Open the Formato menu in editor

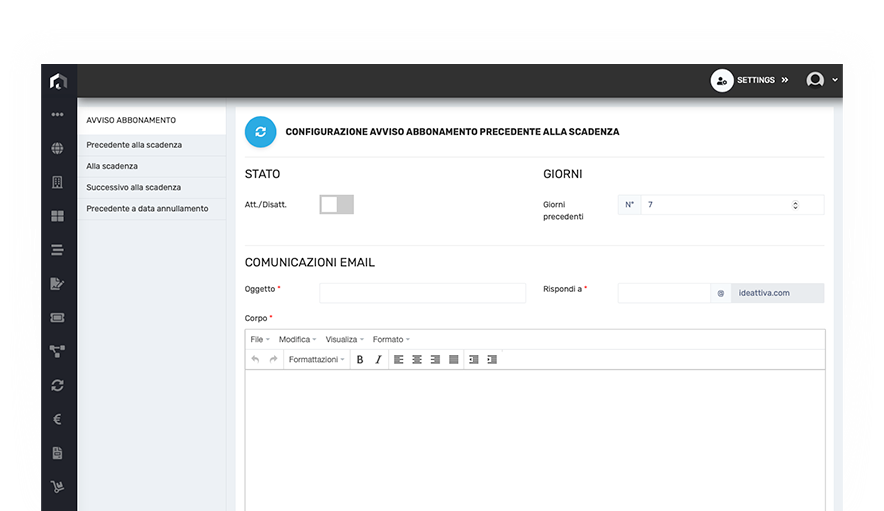[x=391, y=340]
